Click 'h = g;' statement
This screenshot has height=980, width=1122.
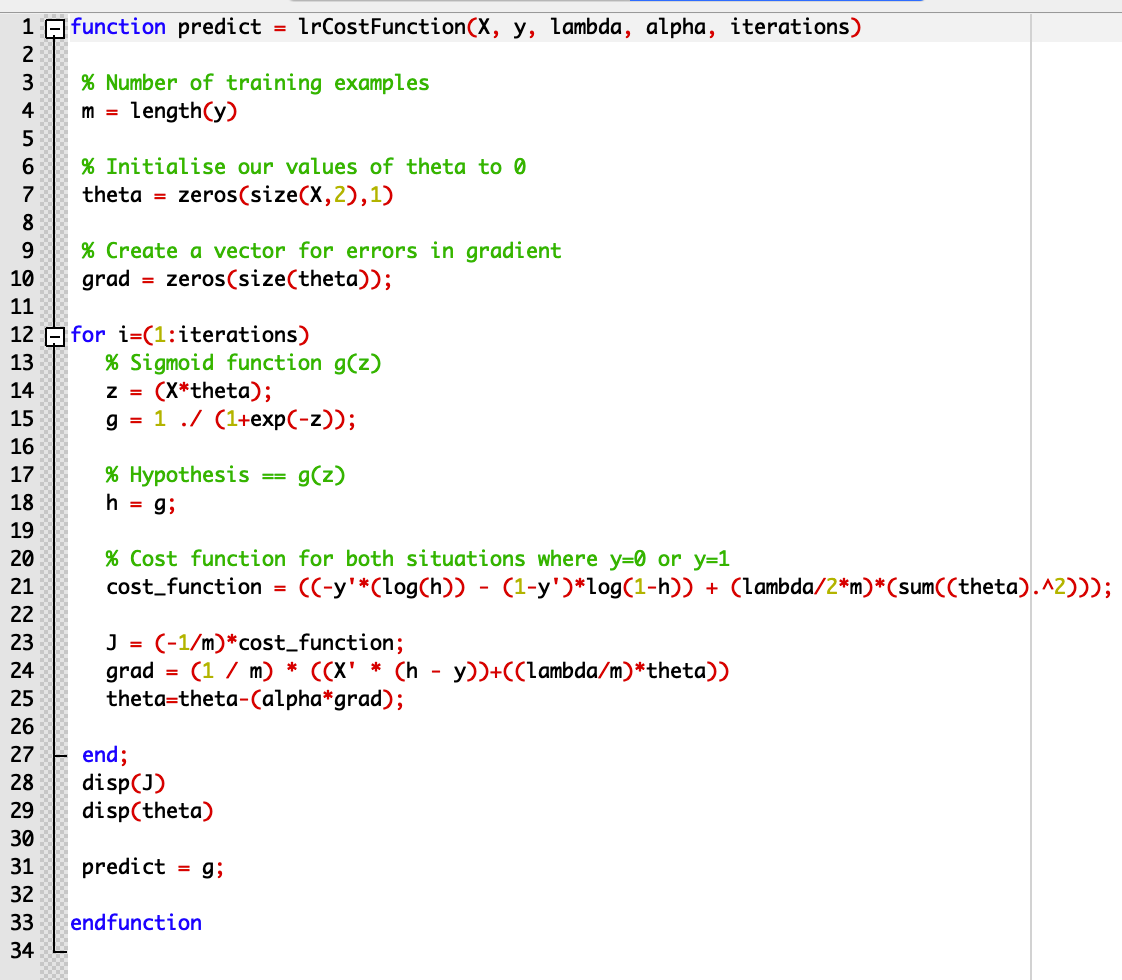coord(141,503)
